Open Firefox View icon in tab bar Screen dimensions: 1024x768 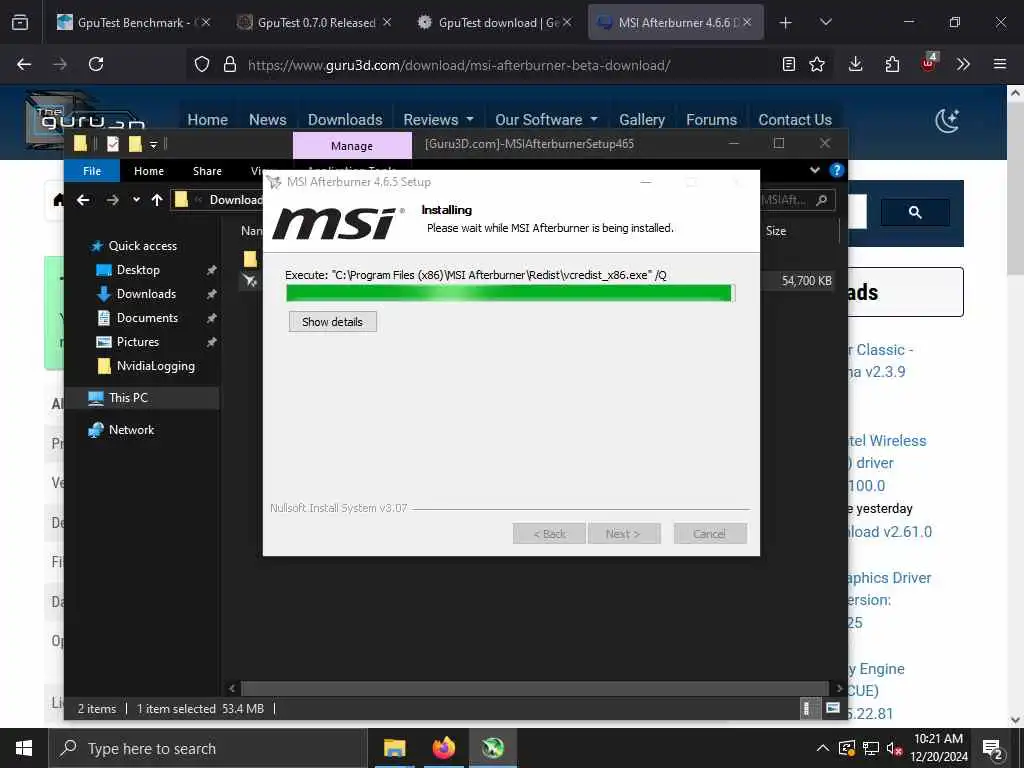click(x=20, y=22)
